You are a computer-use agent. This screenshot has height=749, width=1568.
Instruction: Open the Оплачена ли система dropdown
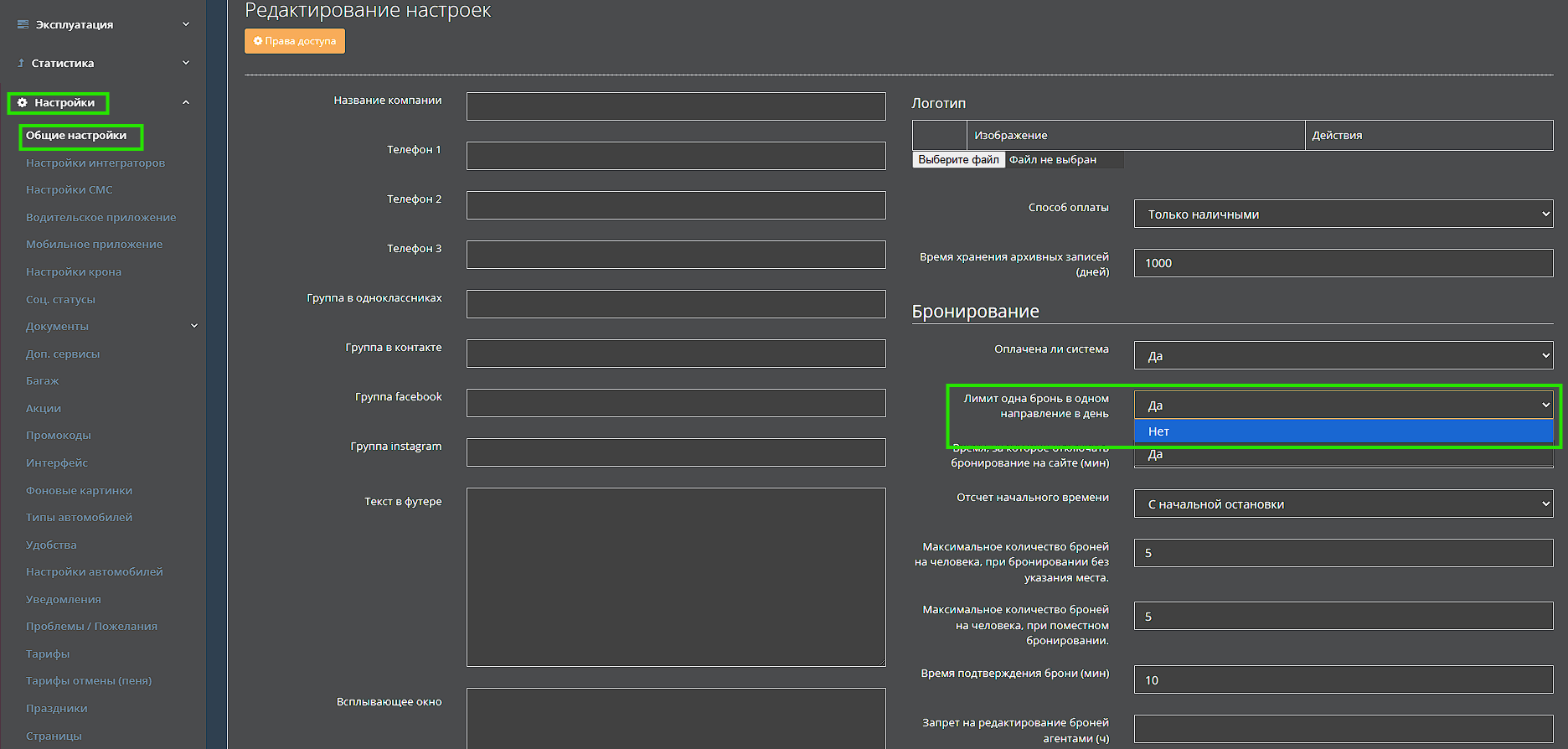coord(1343,355)
